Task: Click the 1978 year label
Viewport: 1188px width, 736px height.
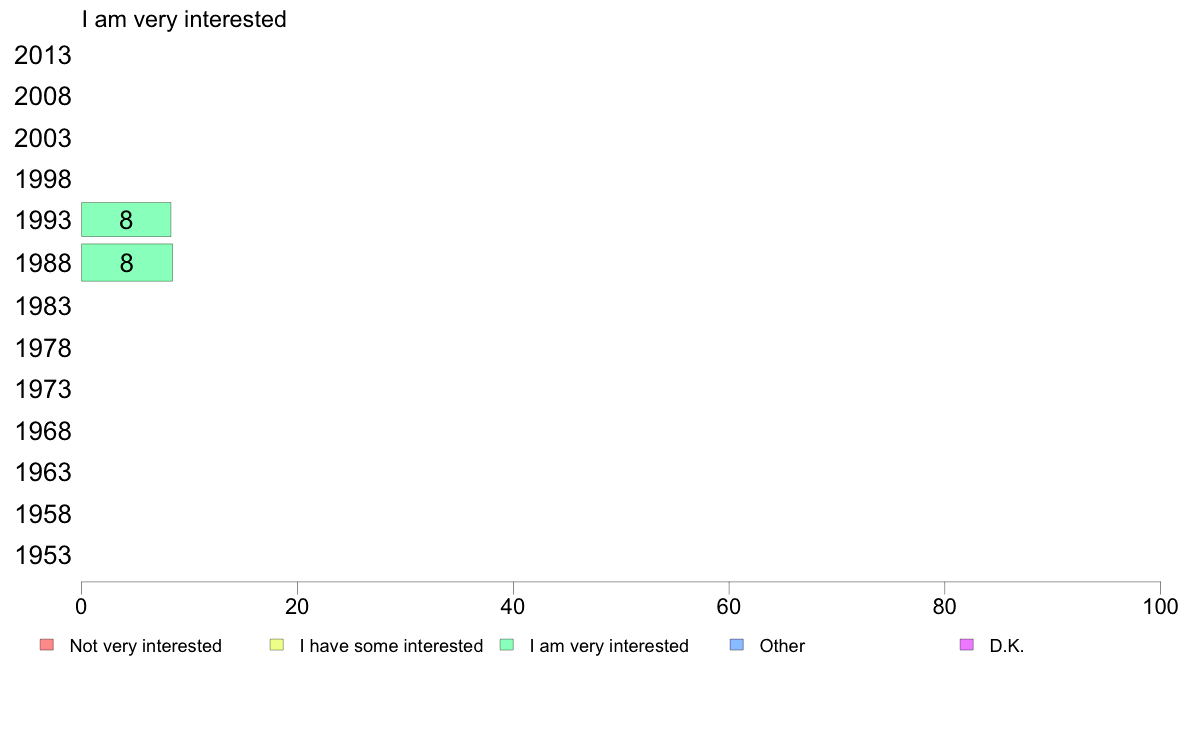Action: [43, 348]
